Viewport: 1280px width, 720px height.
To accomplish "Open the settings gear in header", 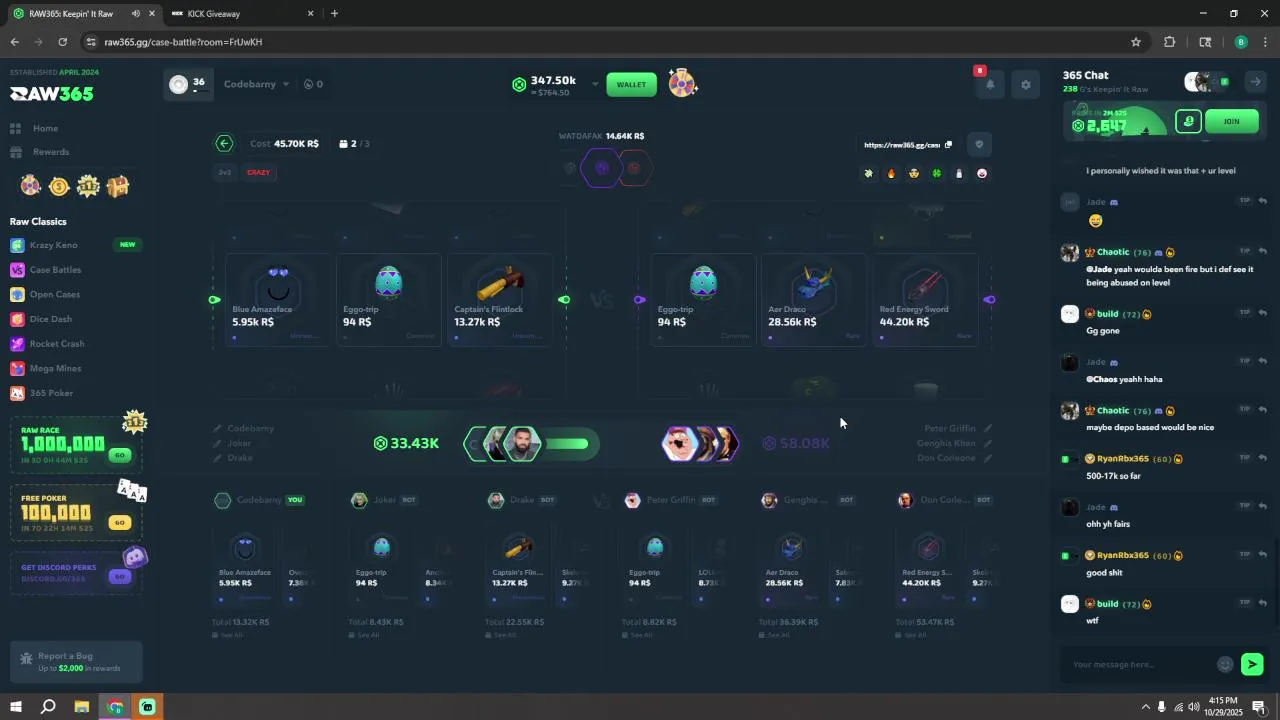I will coord(1025,85).
